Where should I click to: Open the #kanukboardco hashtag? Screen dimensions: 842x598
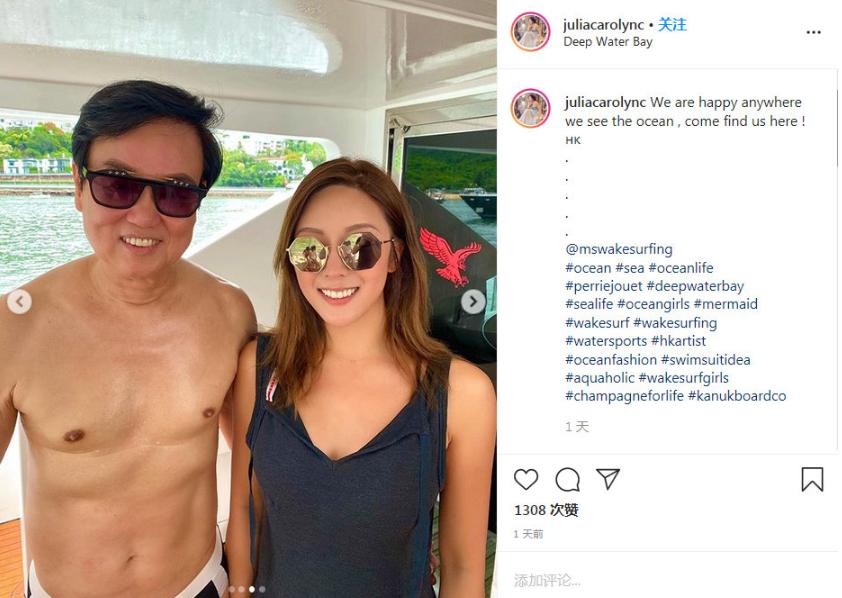click(737, 396)
